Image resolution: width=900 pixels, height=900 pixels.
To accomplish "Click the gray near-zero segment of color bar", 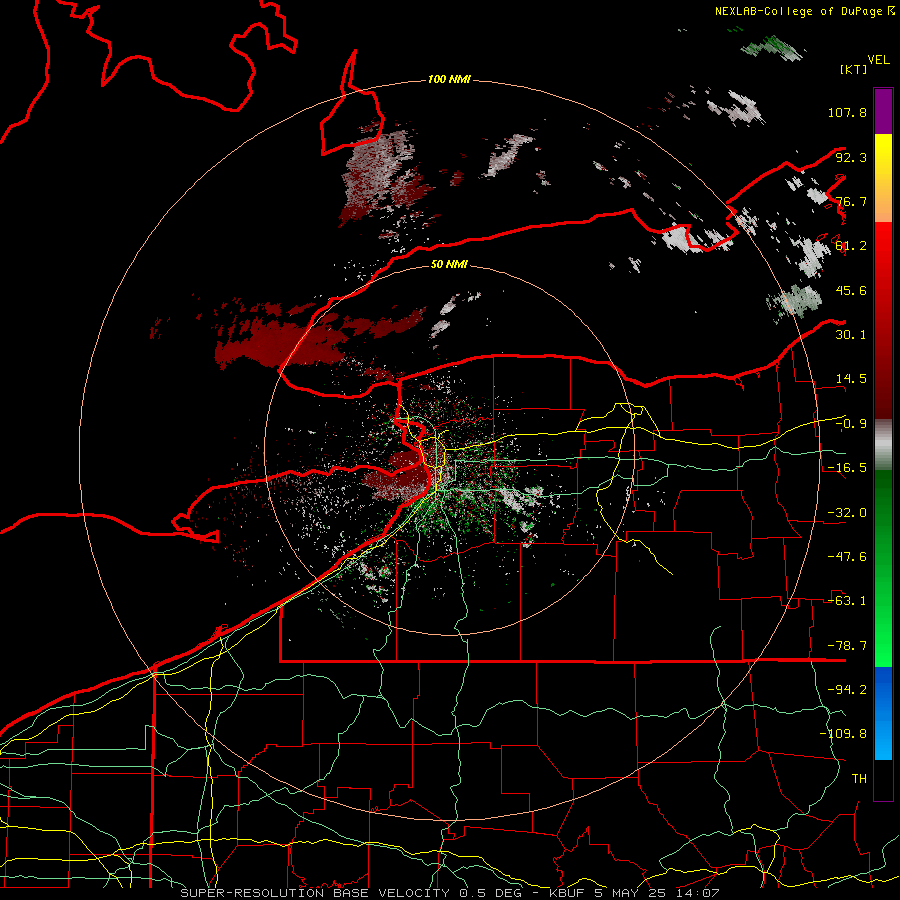I will pyautogui.click(x=883, y=445).
